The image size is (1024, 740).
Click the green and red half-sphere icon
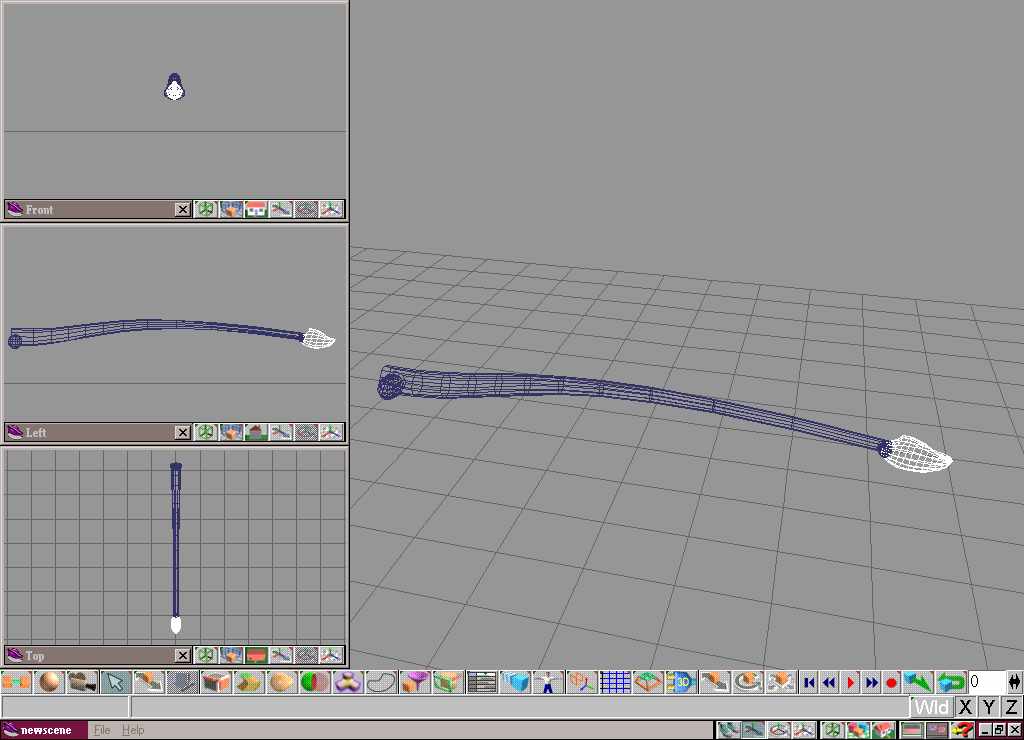[x=315, y=683]
